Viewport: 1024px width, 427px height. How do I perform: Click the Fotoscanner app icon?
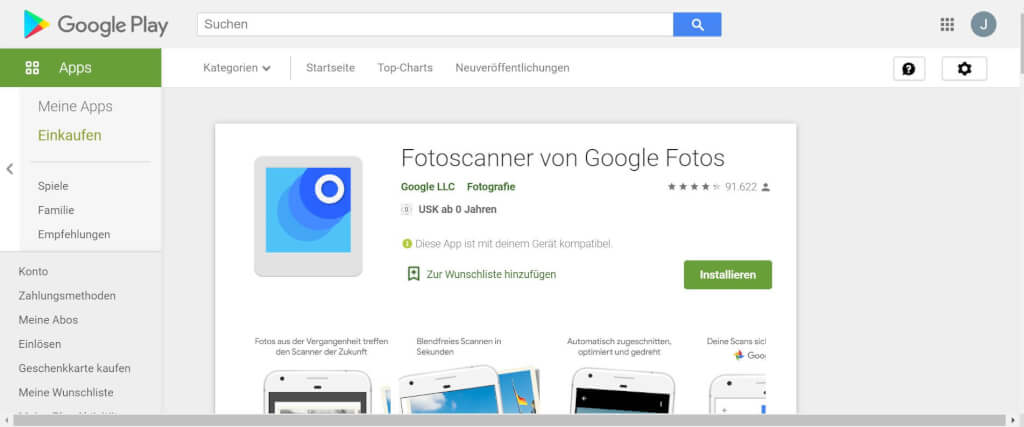(308, 216)
